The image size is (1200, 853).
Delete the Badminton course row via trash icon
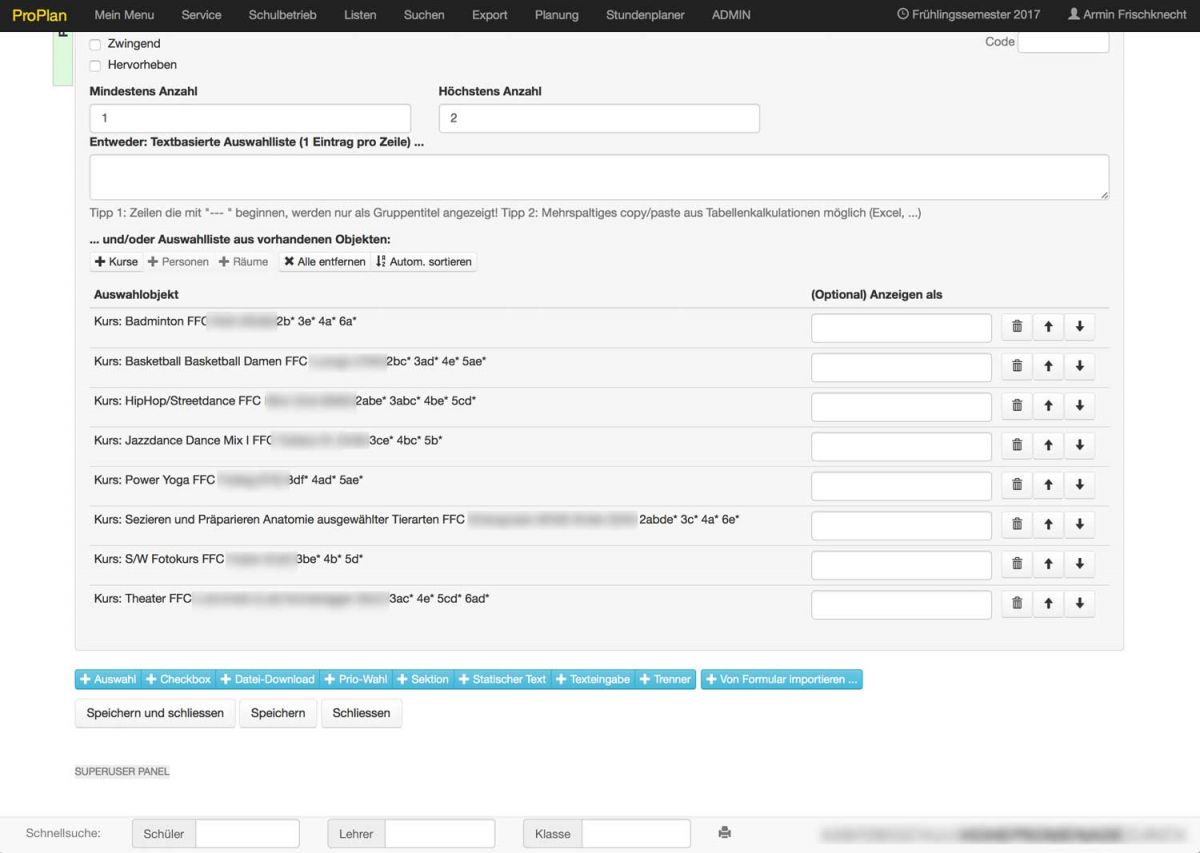pyautogui.click(x=1017, y=327)
